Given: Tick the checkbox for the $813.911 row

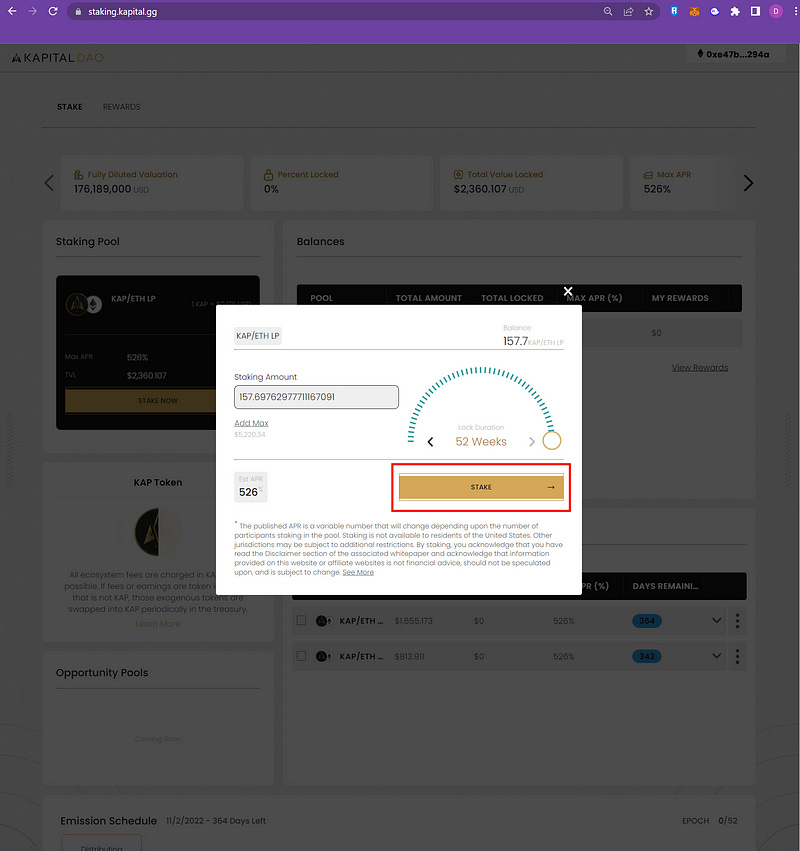Looking at the screenshot, I should [x=302, y=656].
